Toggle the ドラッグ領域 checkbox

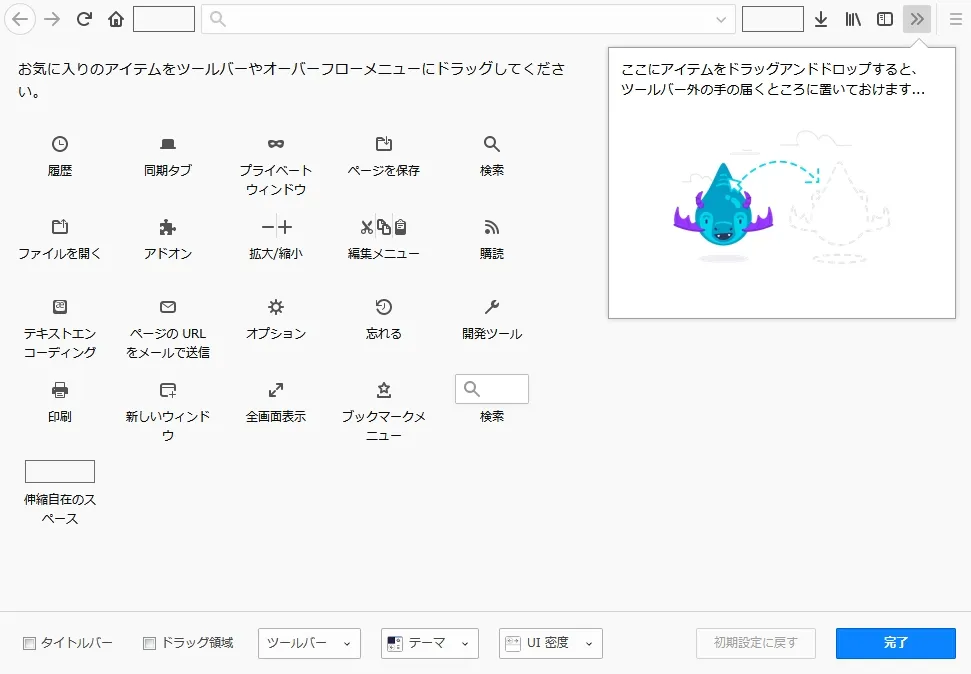pyautogui.click(x=149, y=644)
